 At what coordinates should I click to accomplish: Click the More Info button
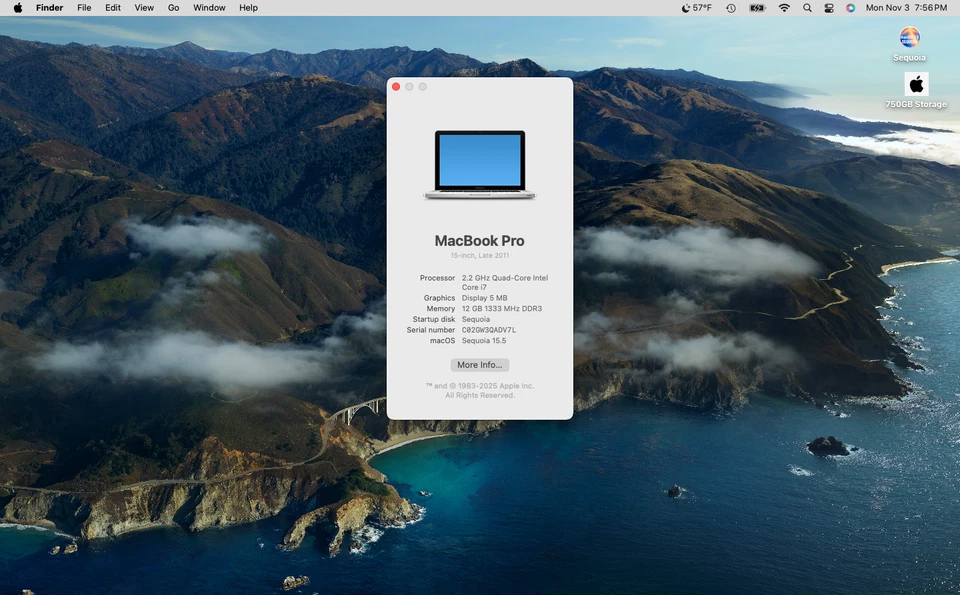pos(479,364)
